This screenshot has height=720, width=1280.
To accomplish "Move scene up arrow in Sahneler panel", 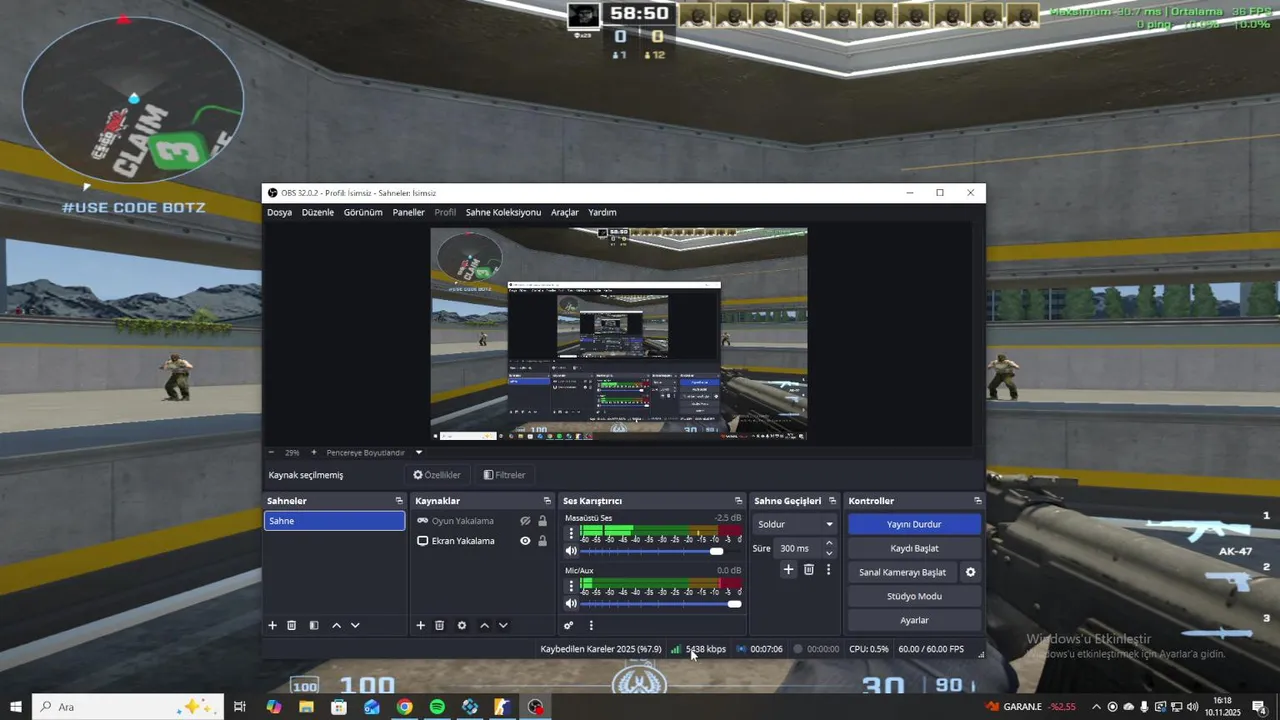I will pos(336,625).
